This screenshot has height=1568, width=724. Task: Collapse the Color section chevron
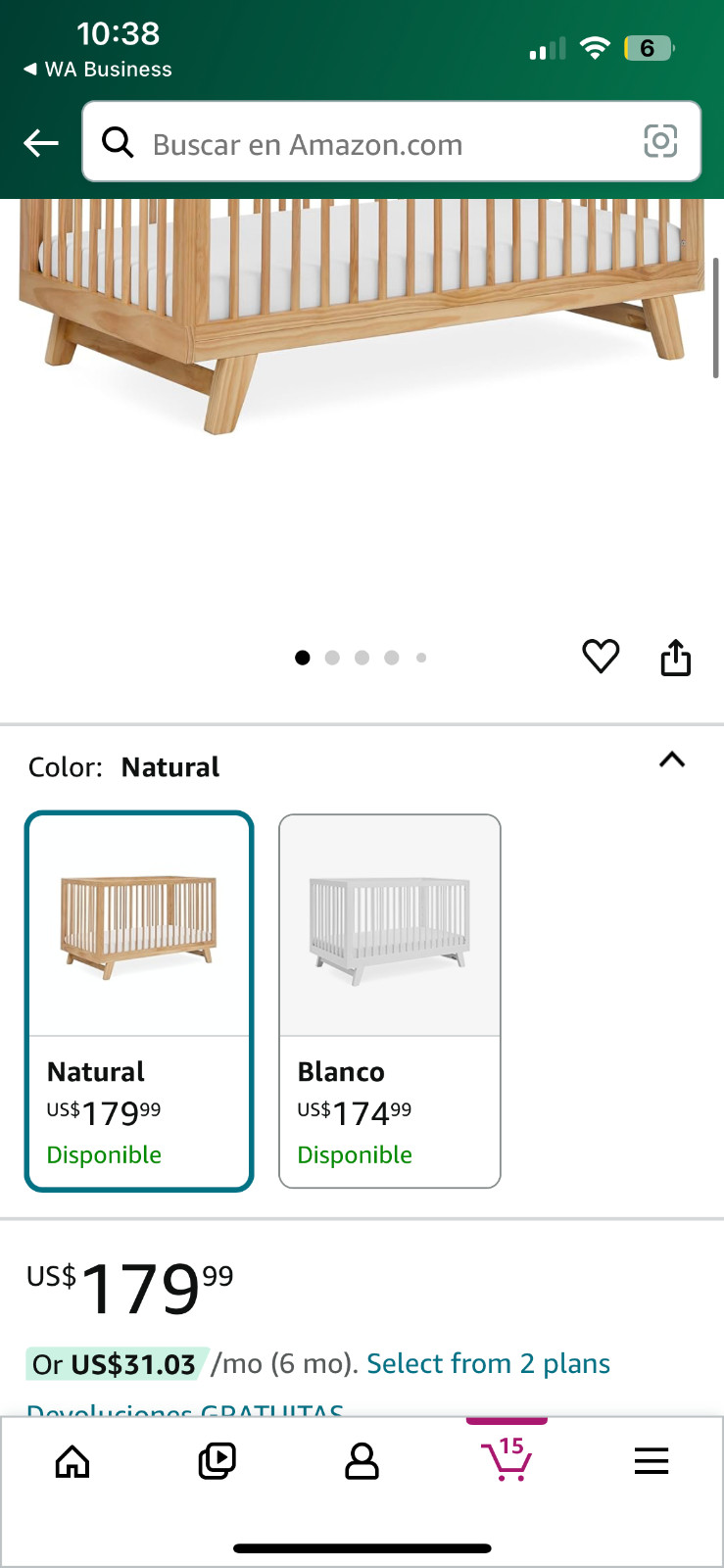pos(672,759)
